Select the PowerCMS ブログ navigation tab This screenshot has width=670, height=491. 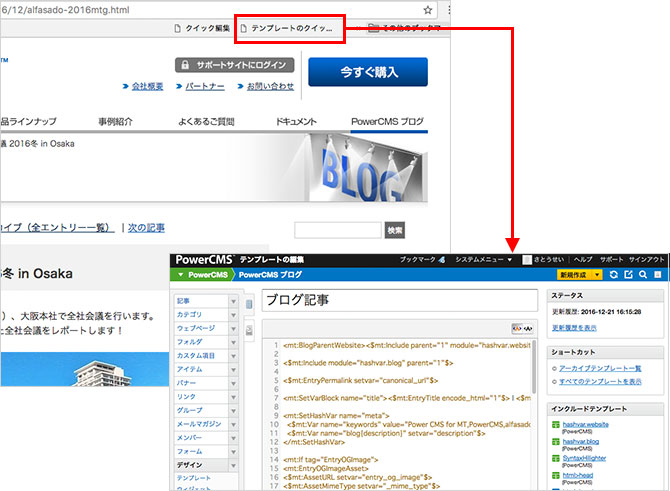[387, 121]
